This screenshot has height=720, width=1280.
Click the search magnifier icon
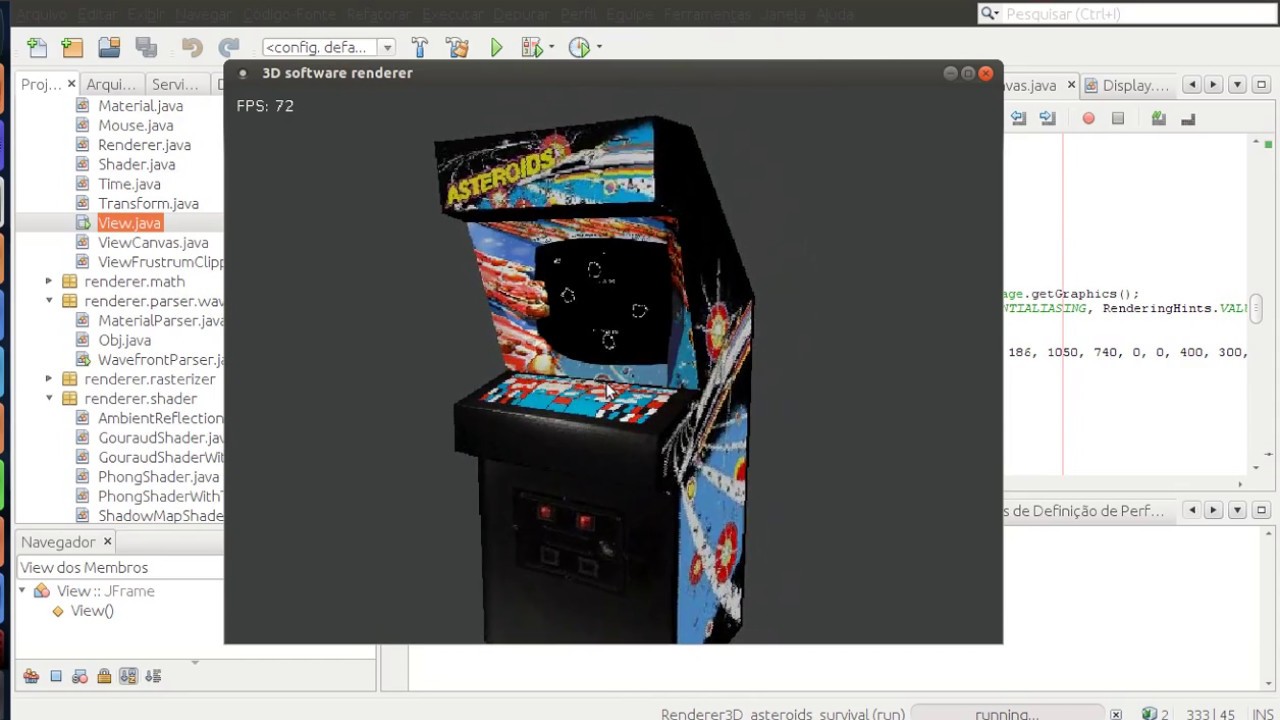[988, 14]
